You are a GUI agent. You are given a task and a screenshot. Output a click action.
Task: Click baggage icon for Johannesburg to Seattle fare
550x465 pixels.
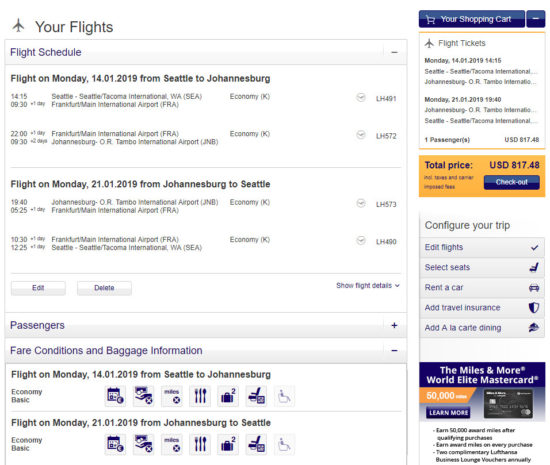[228, 444]
